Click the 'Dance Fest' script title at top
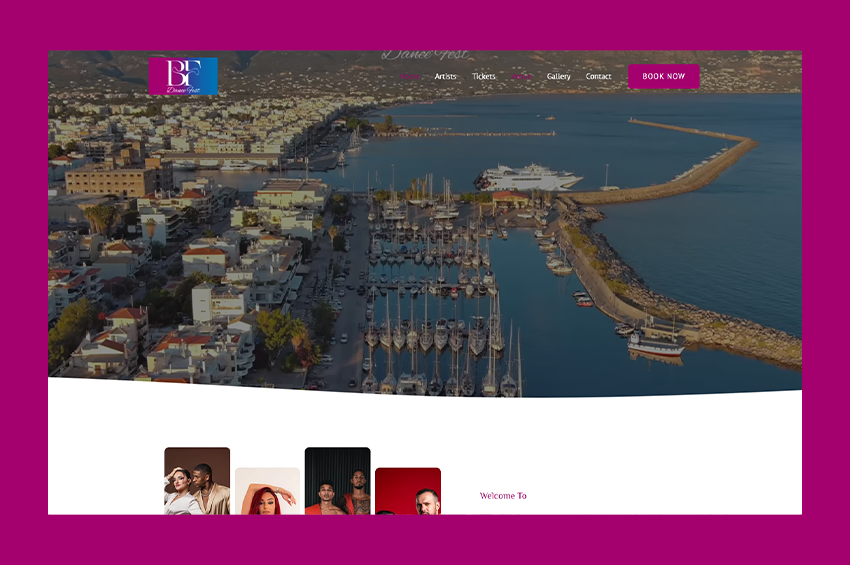The image size is (850, 565). (x=424, y=56)
